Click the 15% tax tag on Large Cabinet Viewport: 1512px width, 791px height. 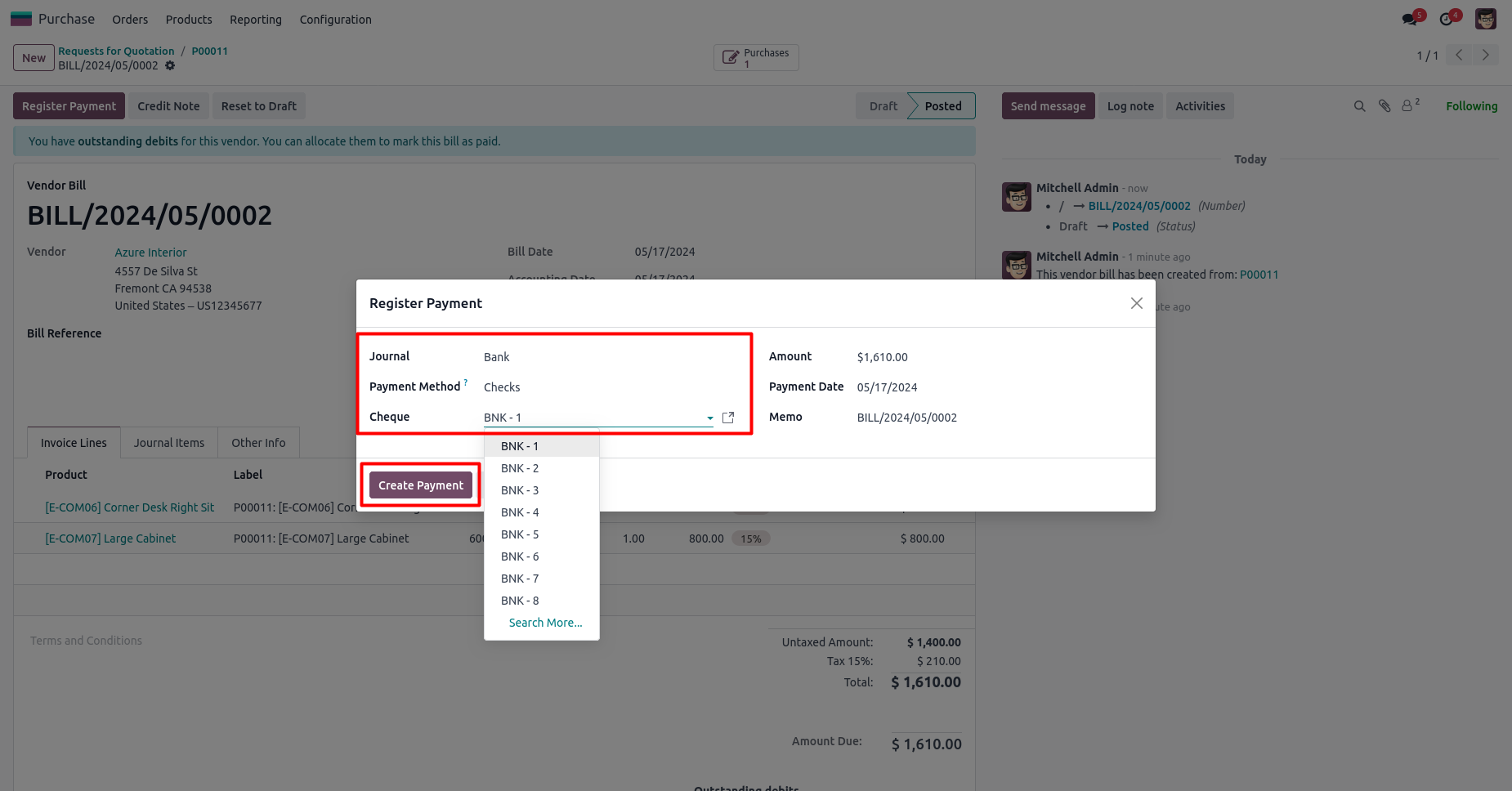click(750, 539)
